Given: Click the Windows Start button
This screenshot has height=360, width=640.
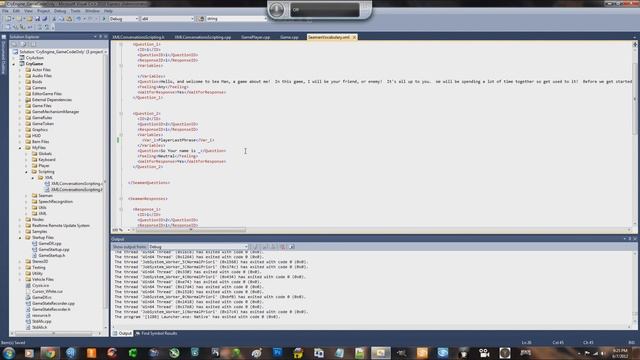Looking at the screenshot, I should click(x=9, y=353).
